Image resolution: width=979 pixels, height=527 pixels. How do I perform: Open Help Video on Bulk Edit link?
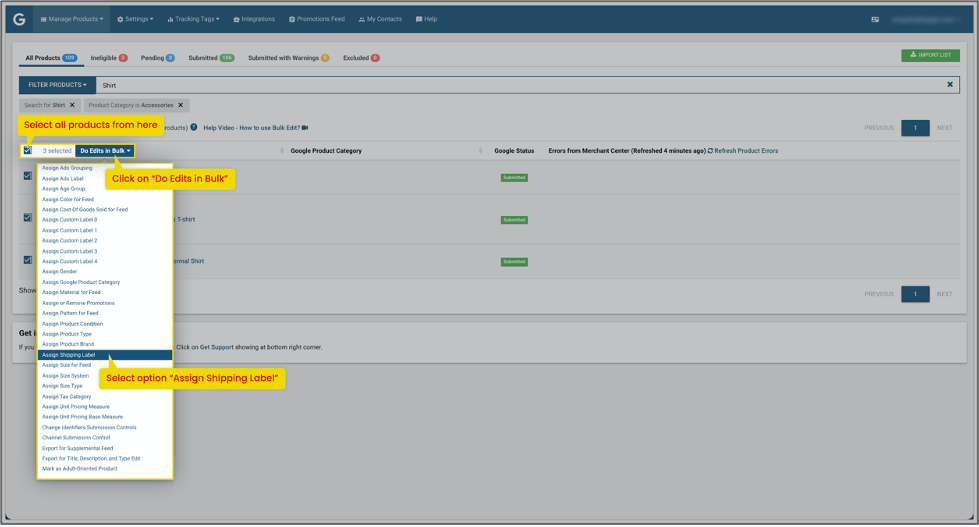point(252,128)
